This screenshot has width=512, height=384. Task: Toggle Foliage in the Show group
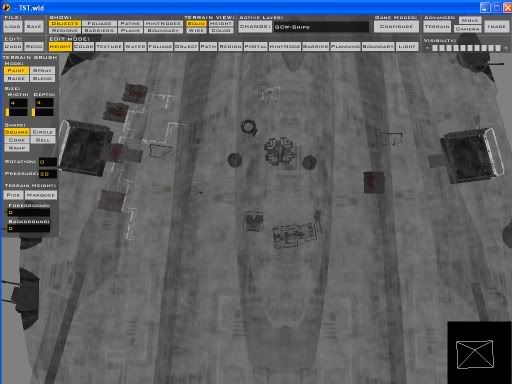(99, 23)
